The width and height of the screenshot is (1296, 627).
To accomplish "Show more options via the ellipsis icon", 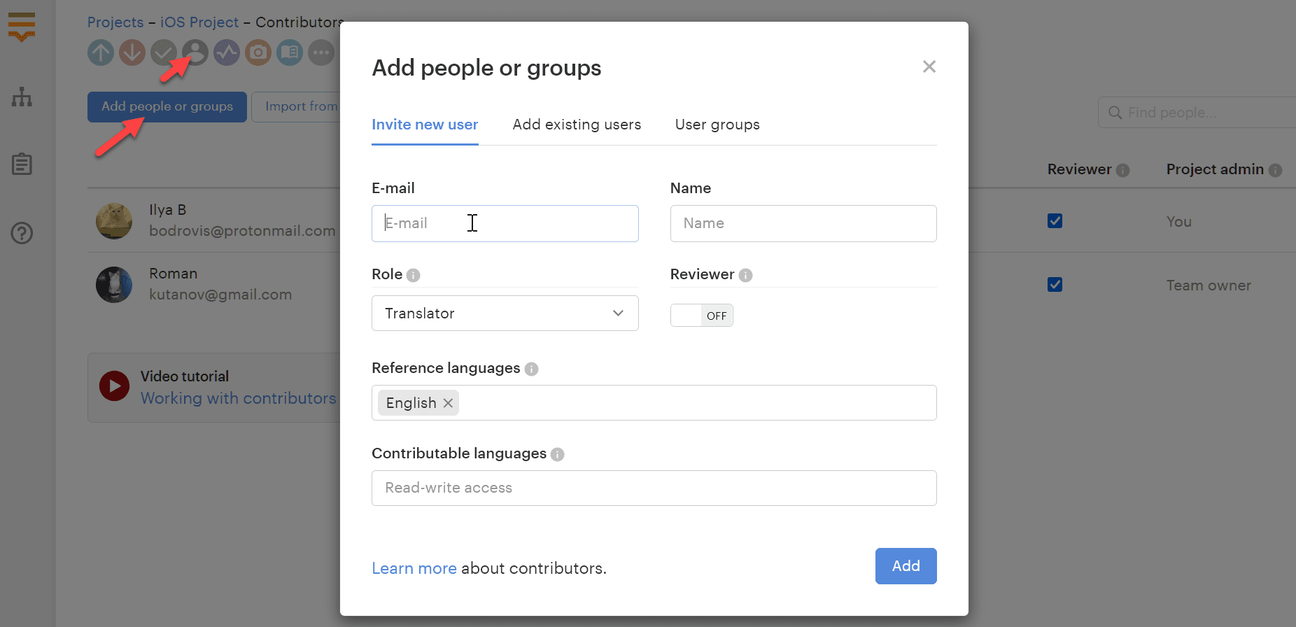I will (321, 52).
